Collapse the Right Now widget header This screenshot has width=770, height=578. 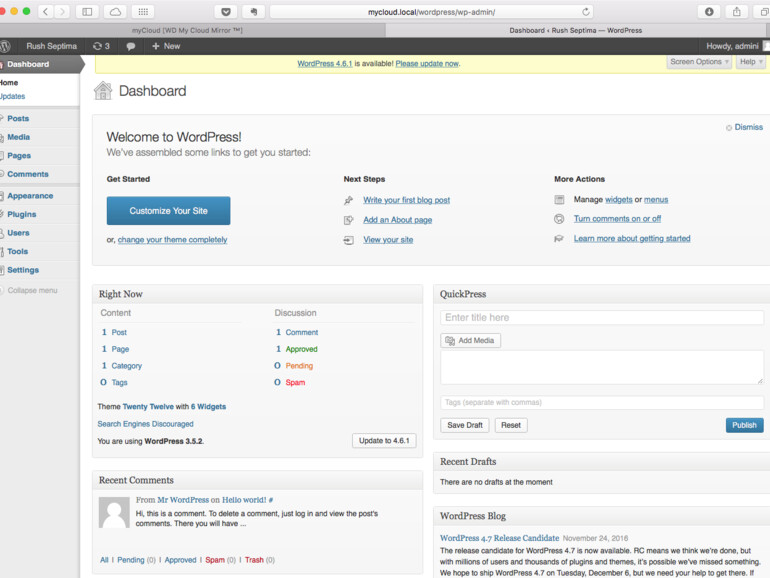(257, 294)
